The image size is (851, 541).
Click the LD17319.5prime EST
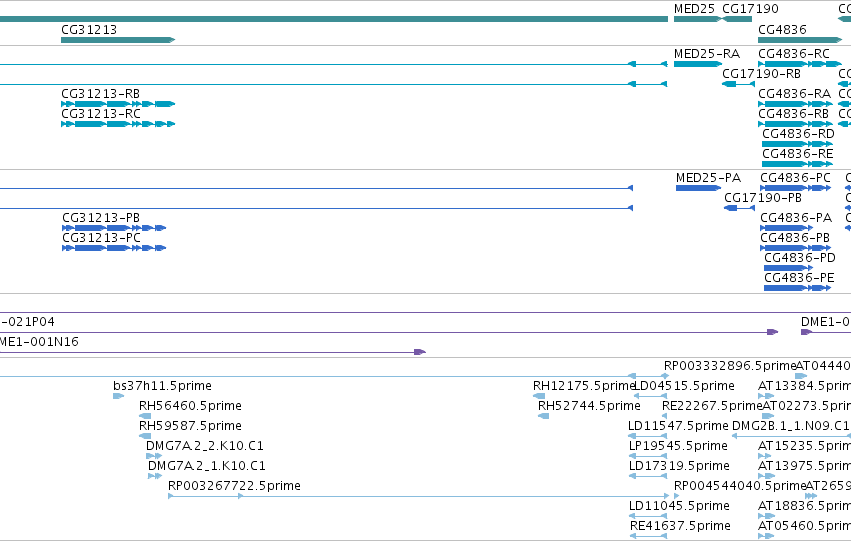(648, 476)
